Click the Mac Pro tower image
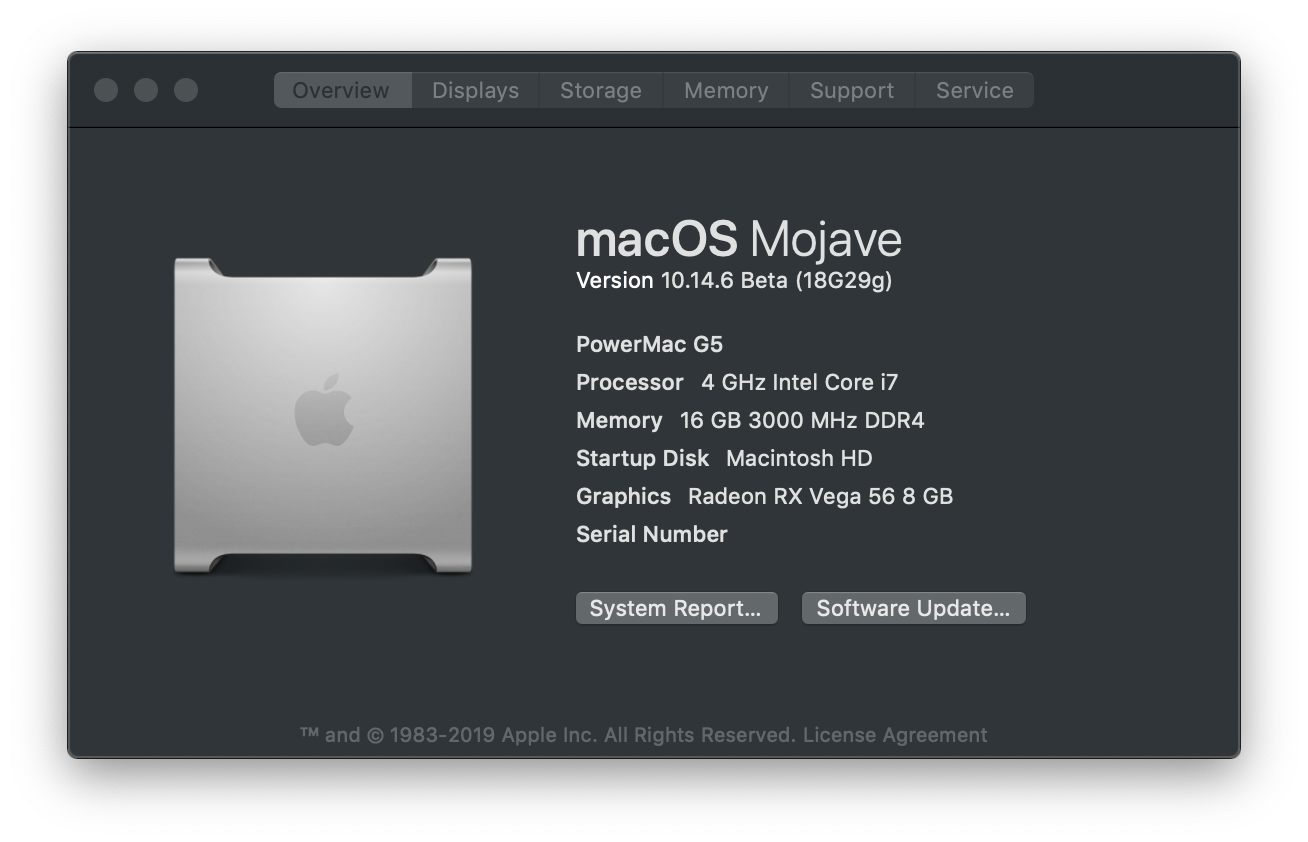Image resolution: width=1308 pixels, height=842 pixels. (323, 416)
